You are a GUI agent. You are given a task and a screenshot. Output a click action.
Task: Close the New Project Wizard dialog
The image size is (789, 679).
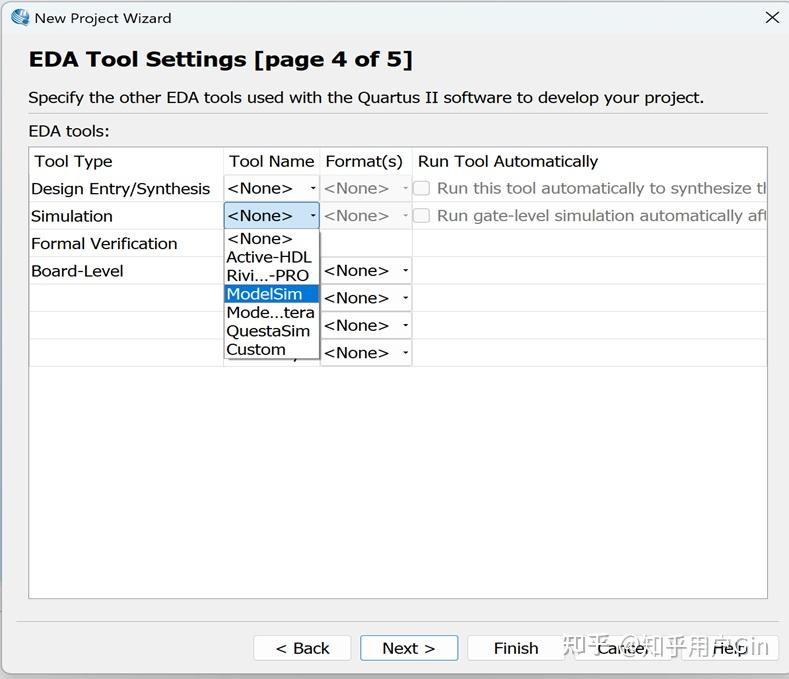click(772, 17)
